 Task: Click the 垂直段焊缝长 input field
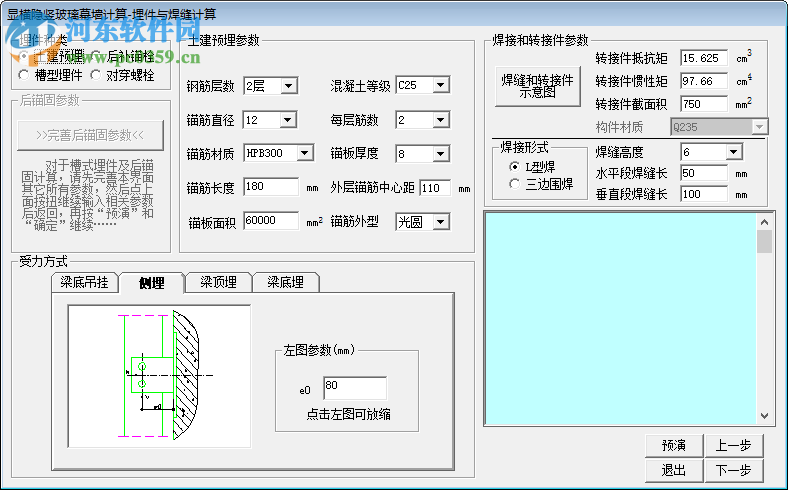tap(704, 194)
